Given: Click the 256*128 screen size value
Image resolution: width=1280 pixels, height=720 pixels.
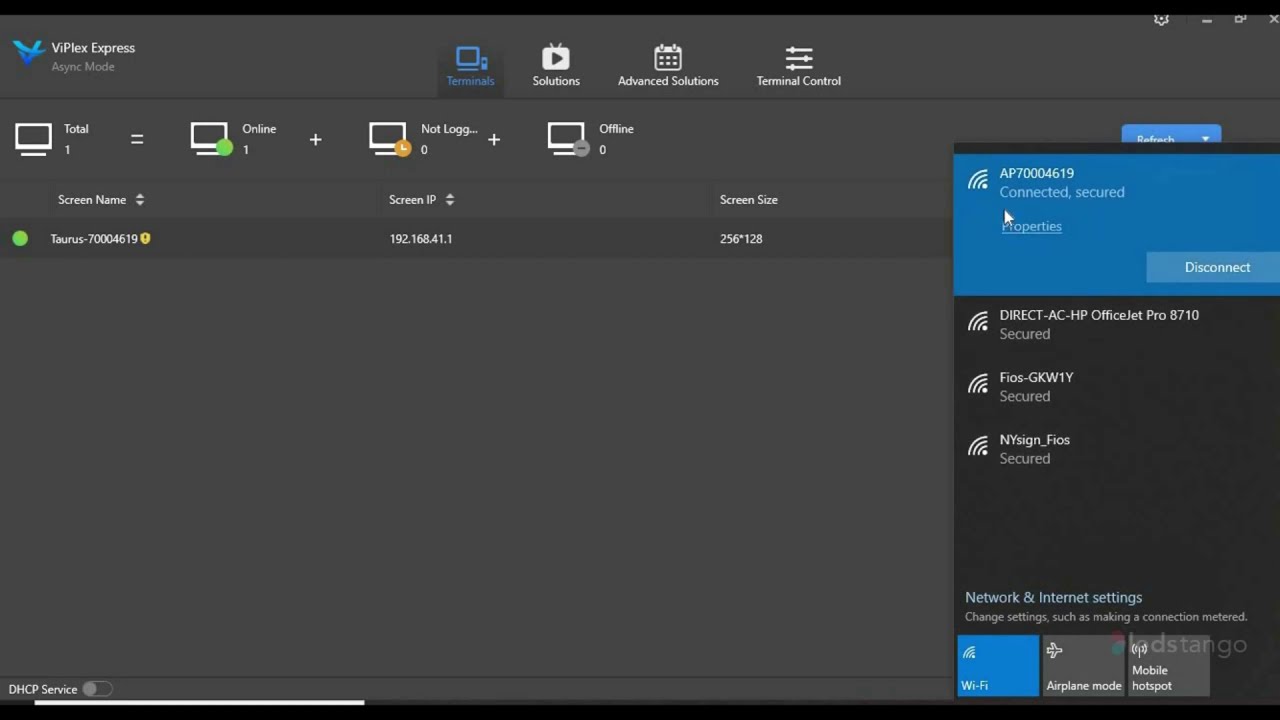Looking at the screenshot, I should (741, 239).
